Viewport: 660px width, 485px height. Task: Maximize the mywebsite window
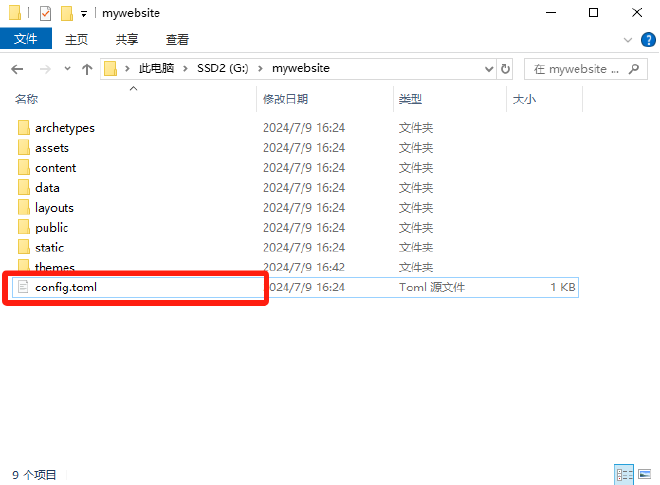coord(593,13)
